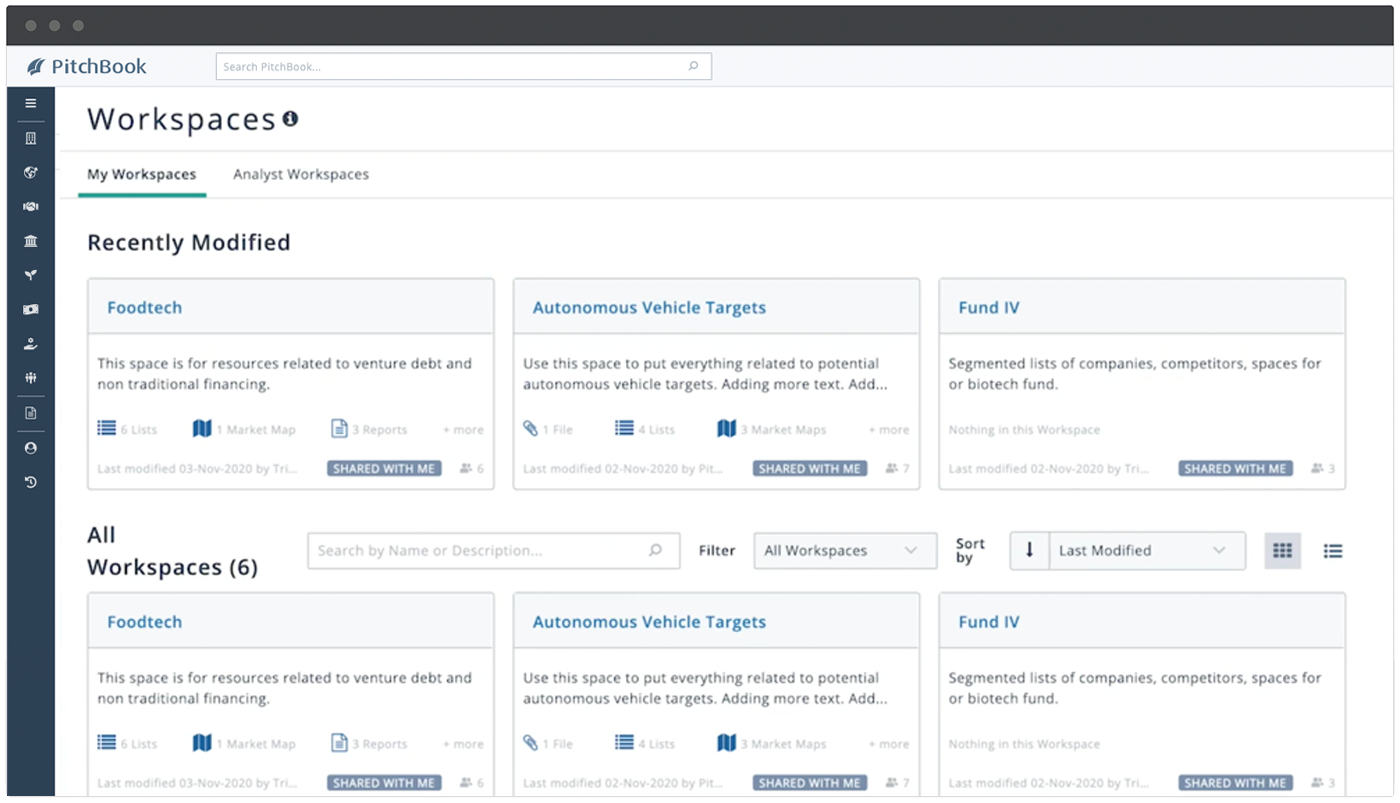1400x803 pixels.
Task: Open the Last Modified sort dropdown
Action: pos(1147,551)
